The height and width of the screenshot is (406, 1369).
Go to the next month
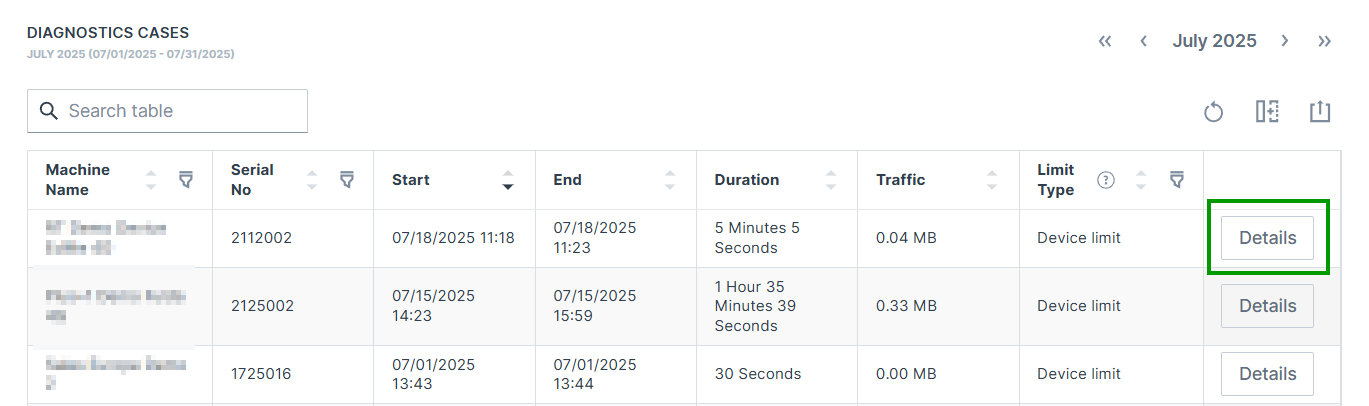pos(1285,41)
